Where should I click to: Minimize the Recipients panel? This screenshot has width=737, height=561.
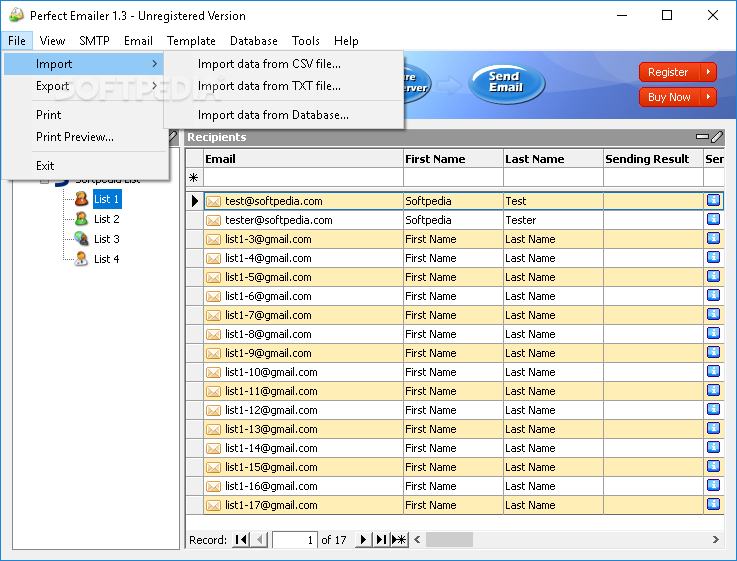point(702,137)
